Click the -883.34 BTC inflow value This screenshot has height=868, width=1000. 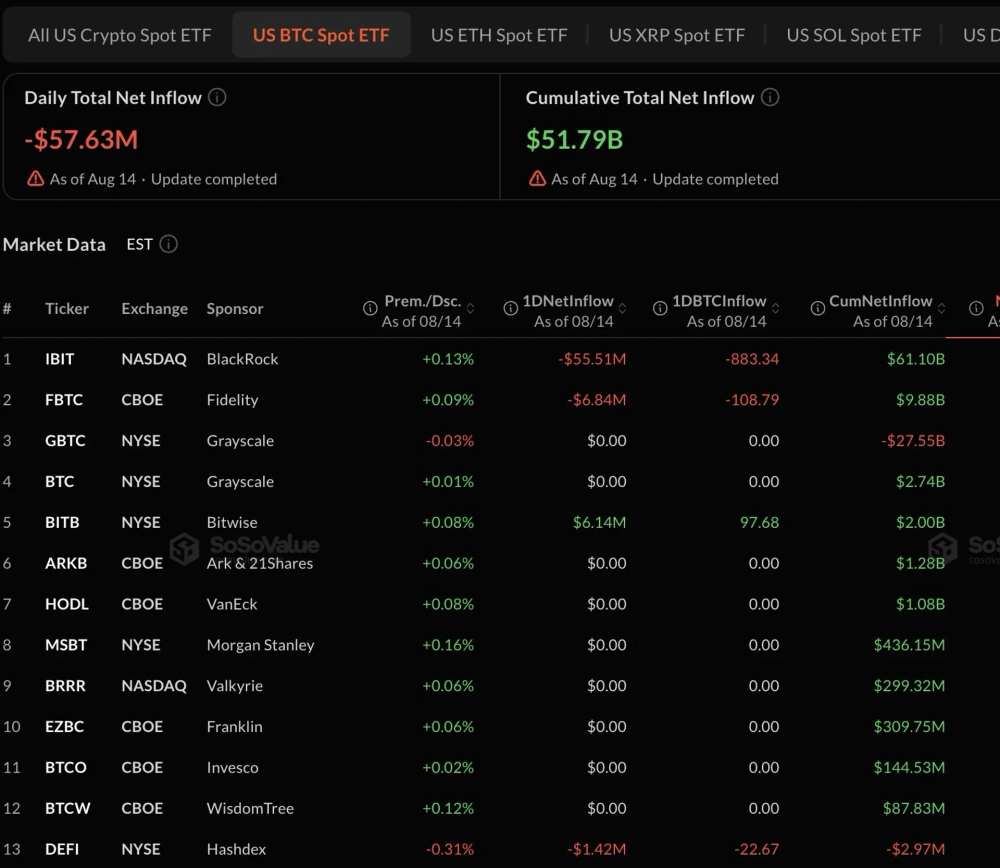click(x=752, y=359)
